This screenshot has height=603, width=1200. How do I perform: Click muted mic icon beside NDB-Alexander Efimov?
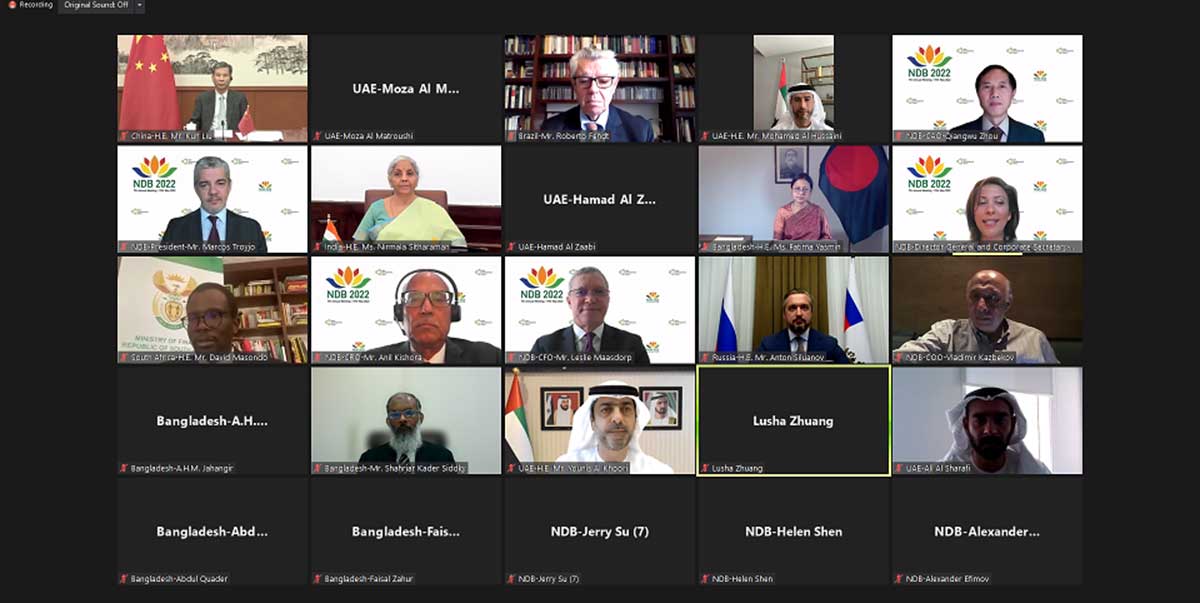point(900,579)
